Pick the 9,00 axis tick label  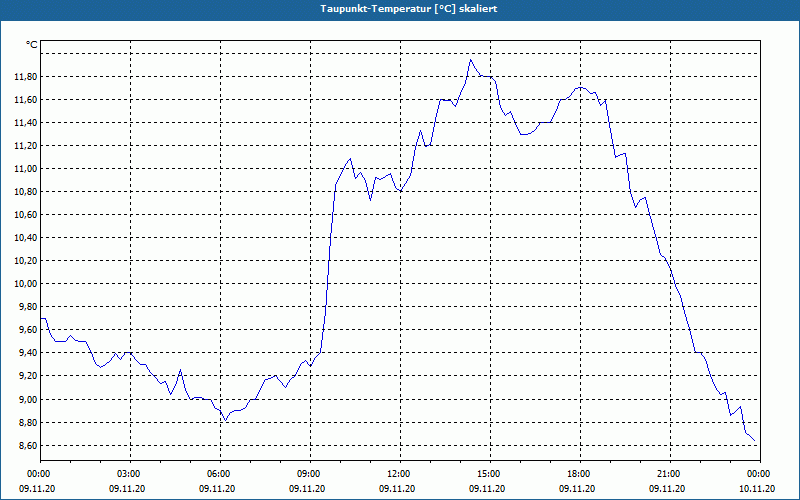27,399
